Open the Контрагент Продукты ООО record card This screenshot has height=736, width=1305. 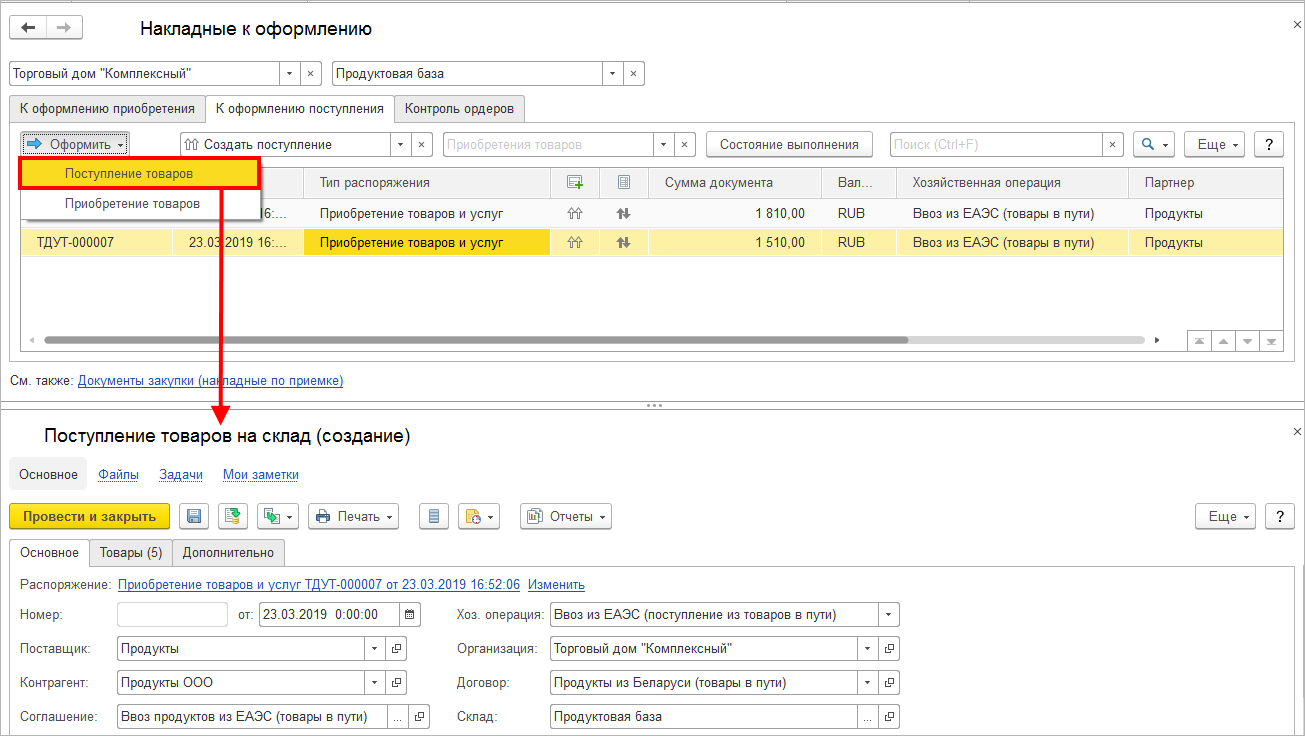[x=397, y=683]
